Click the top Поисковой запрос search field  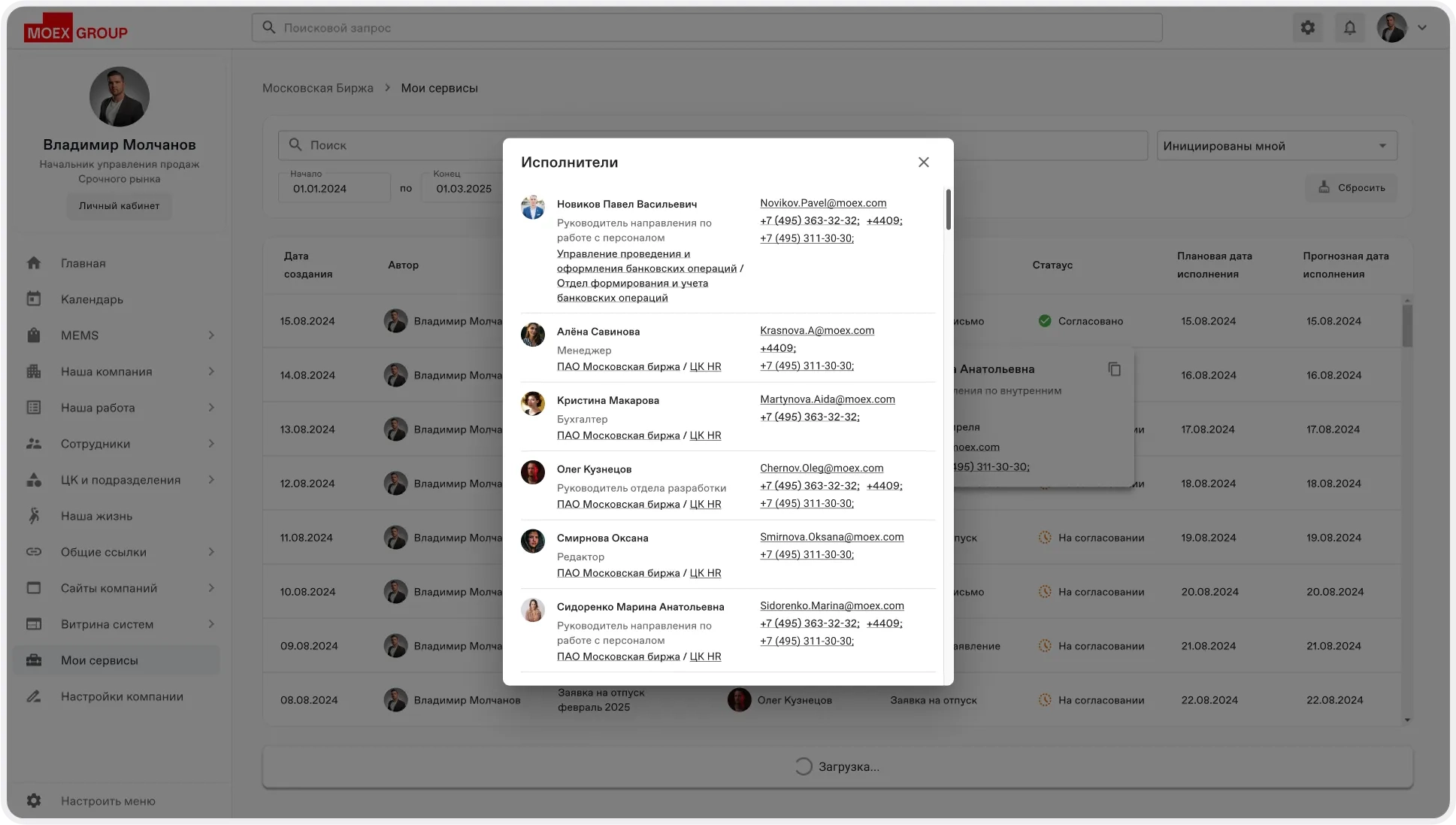point(707,28)
